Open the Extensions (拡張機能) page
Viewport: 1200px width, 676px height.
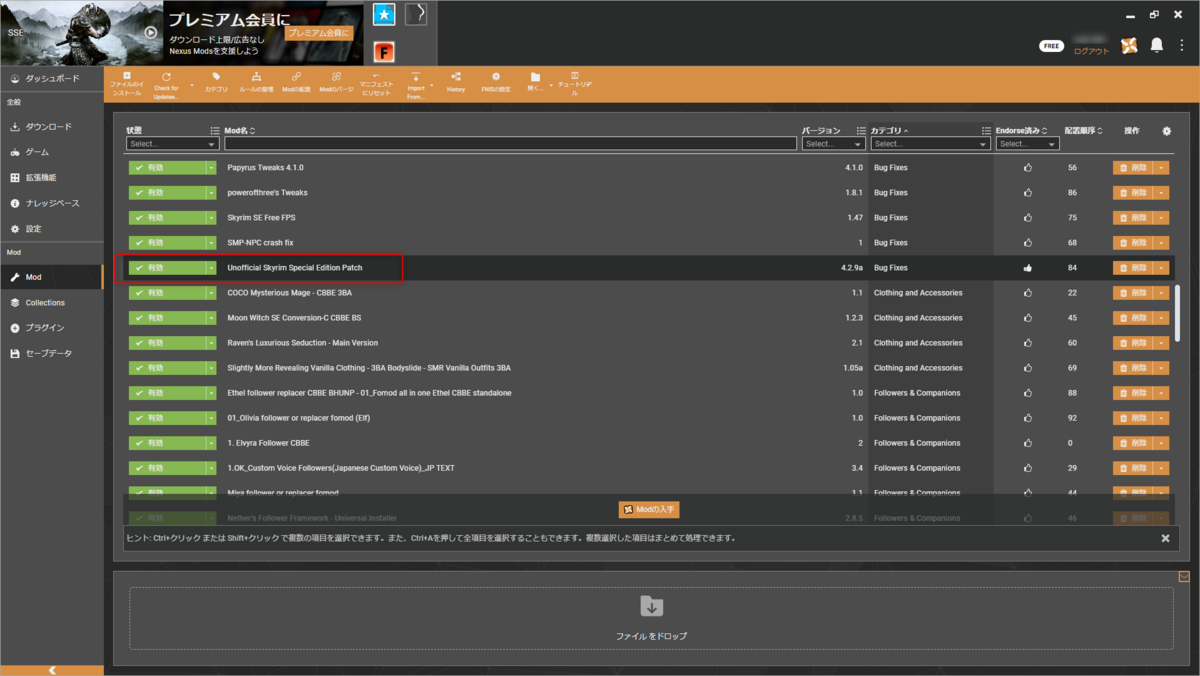[51, 177]
